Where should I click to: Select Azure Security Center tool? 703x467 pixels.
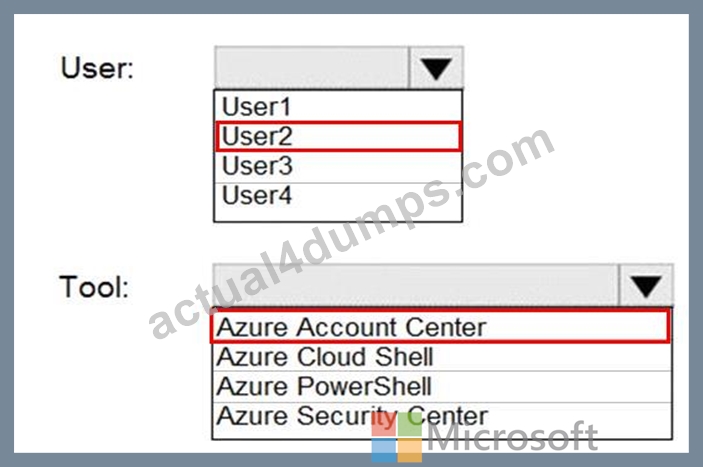(x=442, y=417)
